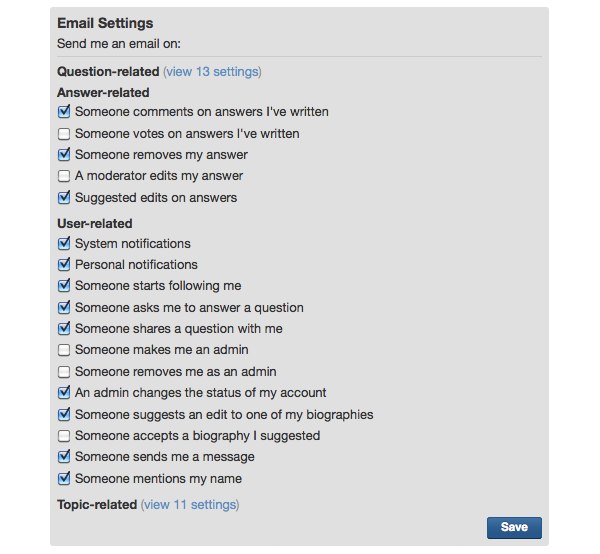Uncheck 'Someone removes my answer' option
This screenshot has width=600, height=554.
tap(65, 155)
